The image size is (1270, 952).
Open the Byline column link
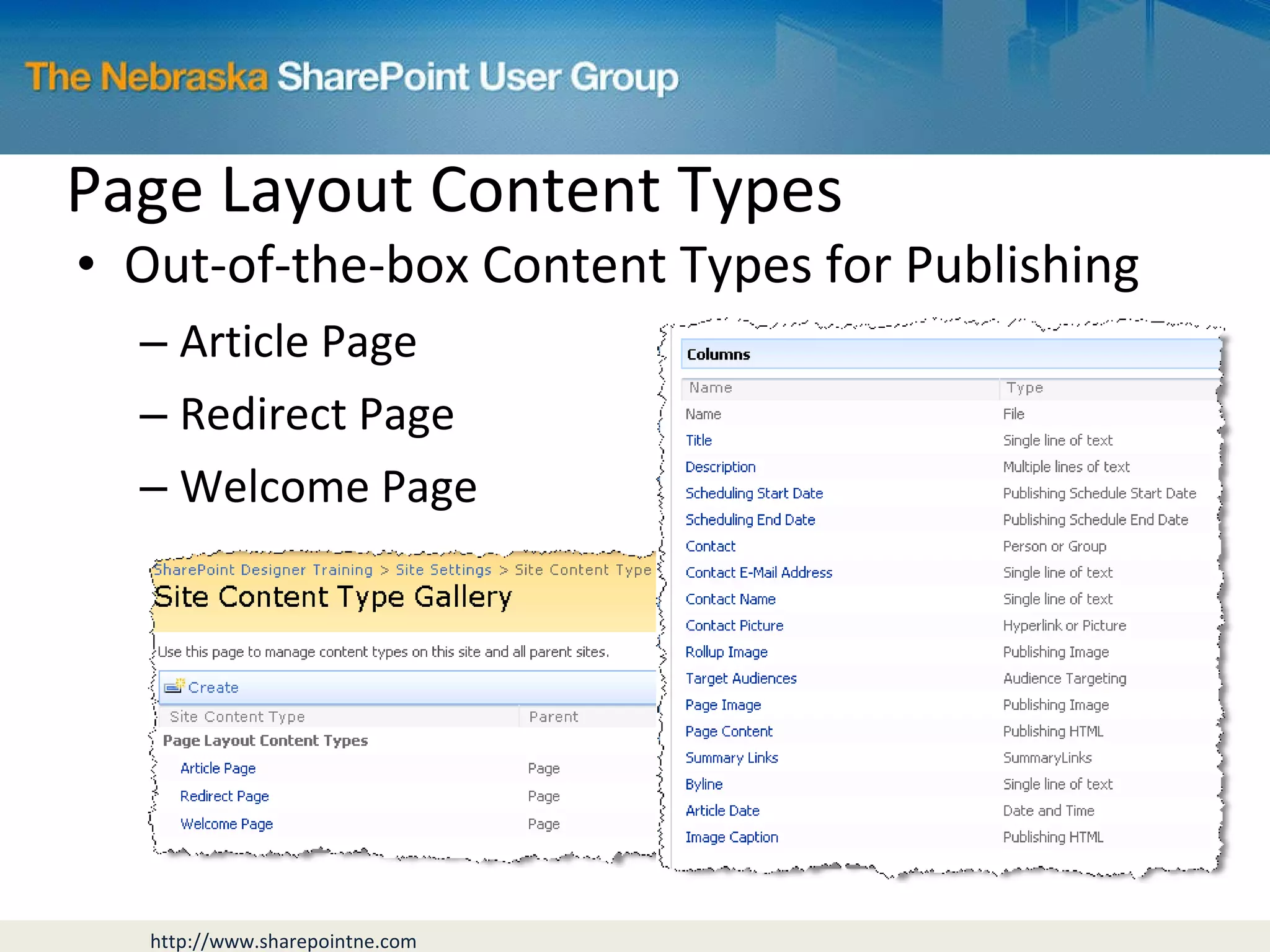[704, 784]
